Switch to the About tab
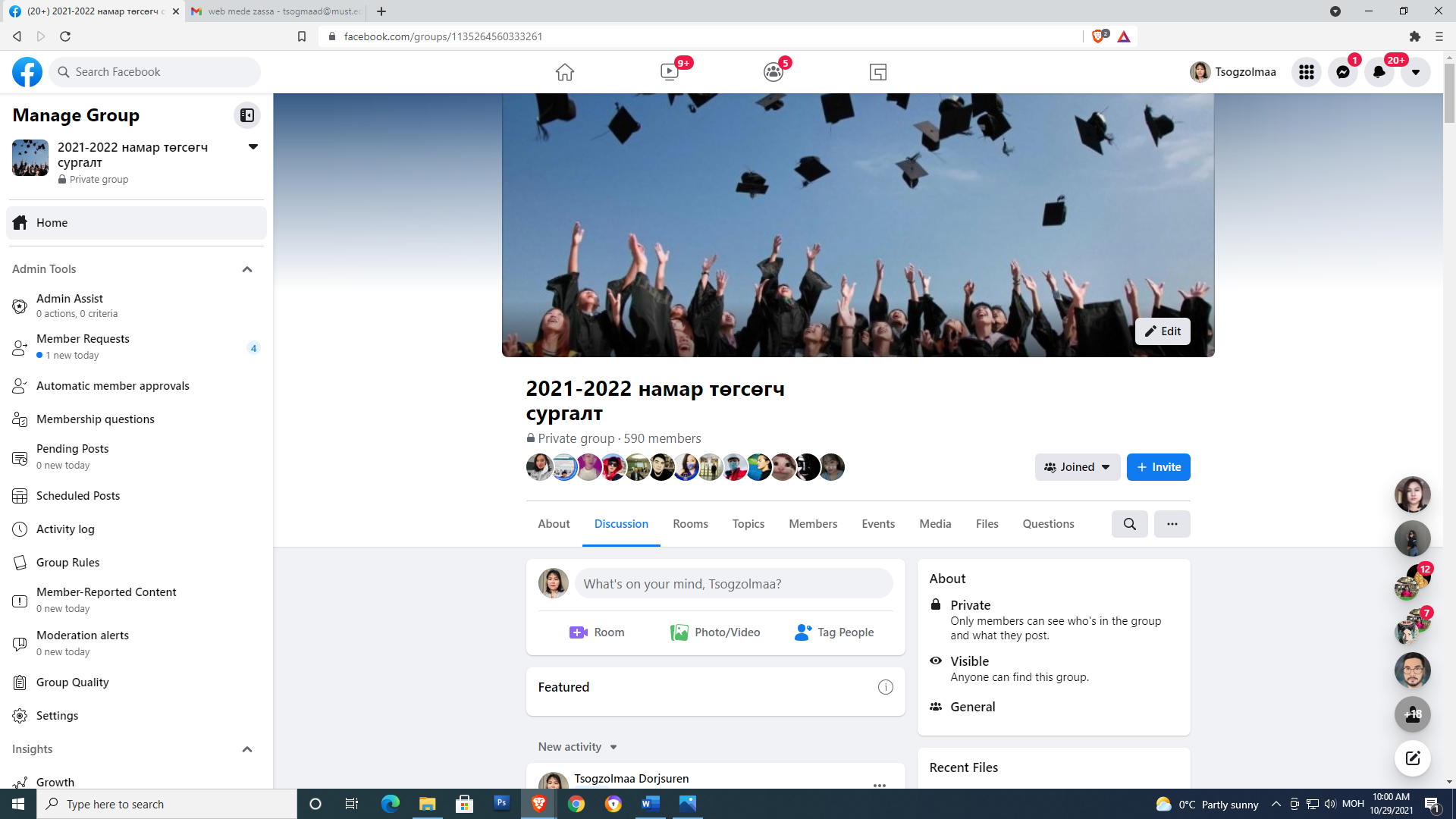 click(x=554, y=524)
